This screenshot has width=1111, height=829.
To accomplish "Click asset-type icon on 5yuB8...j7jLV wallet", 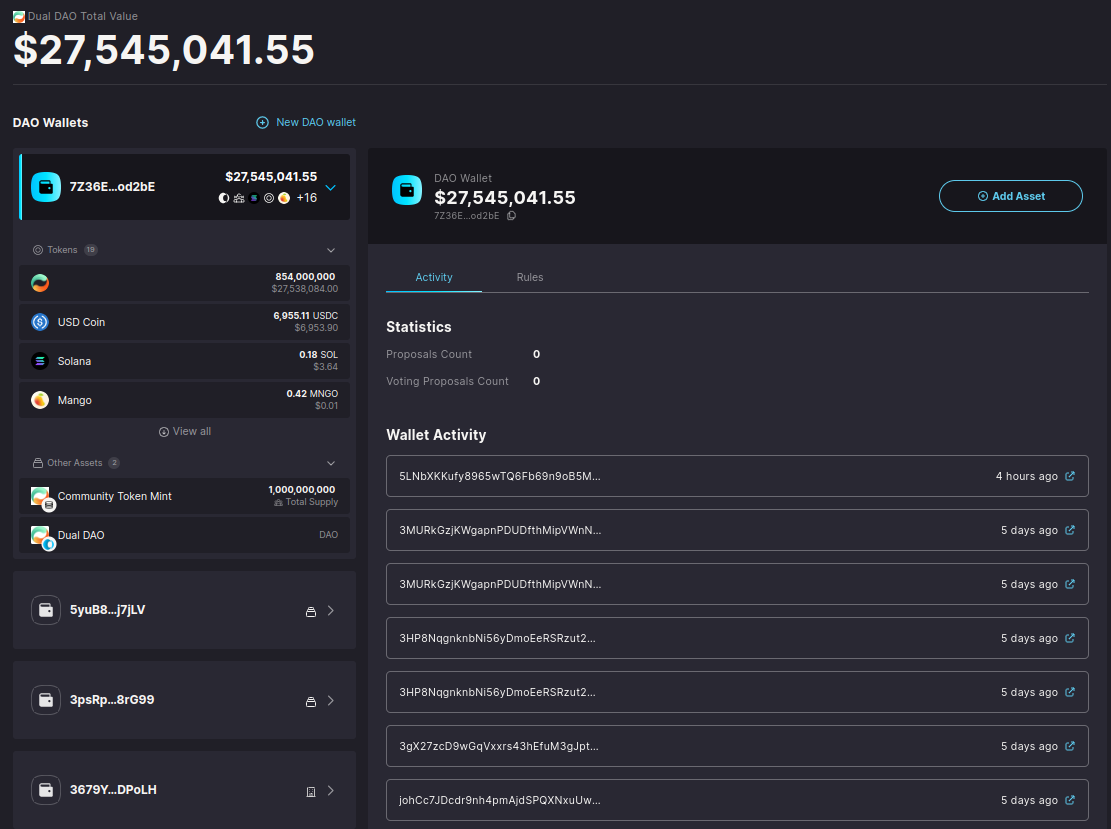I will pos(310,611).
